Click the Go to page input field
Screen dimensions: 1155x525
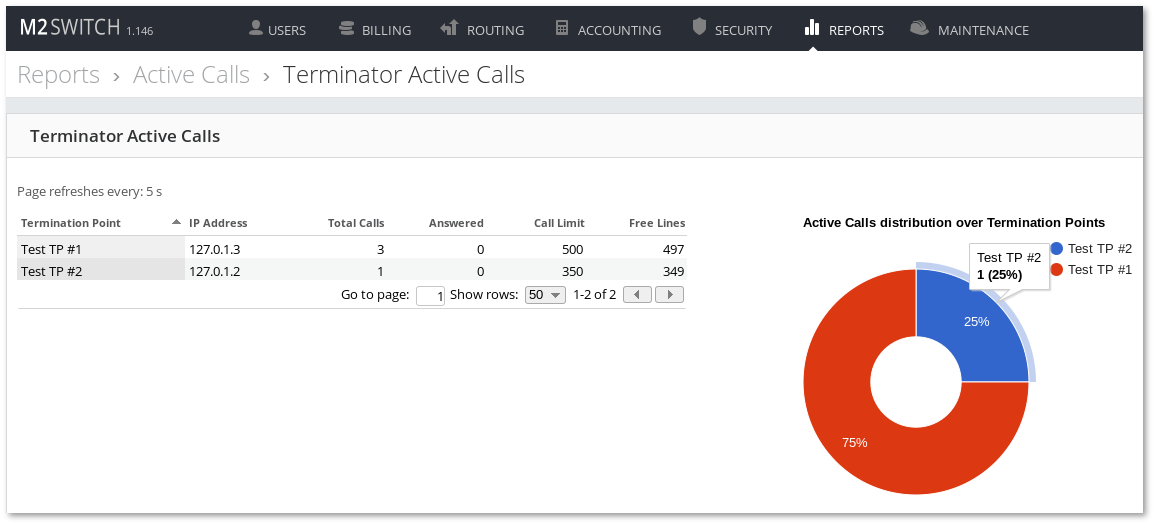tap(430, 296)
